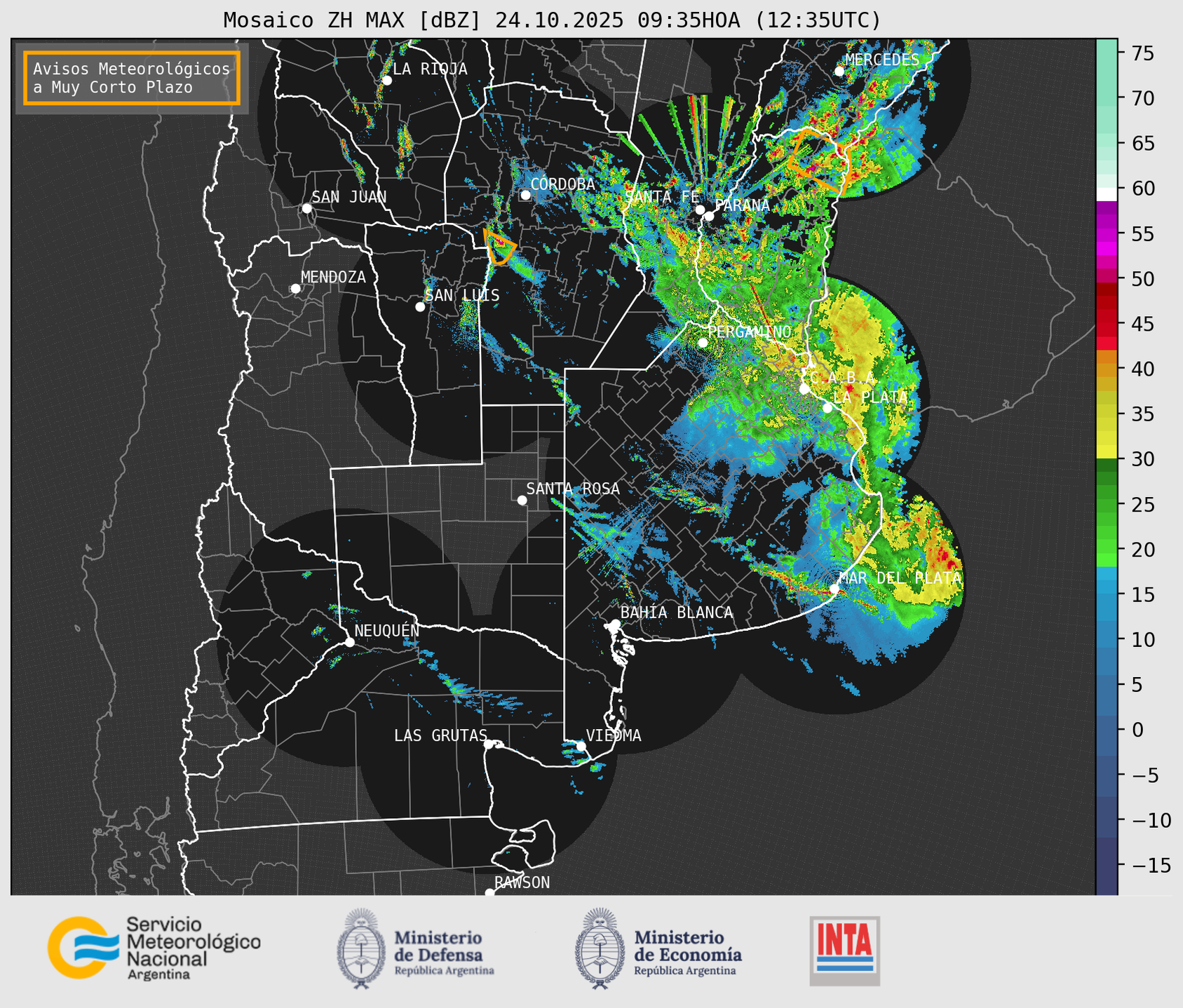Click the La Rioja city marker dot
The width and height of the screenshot is (1183, 1008).
(x=386, y=81)
